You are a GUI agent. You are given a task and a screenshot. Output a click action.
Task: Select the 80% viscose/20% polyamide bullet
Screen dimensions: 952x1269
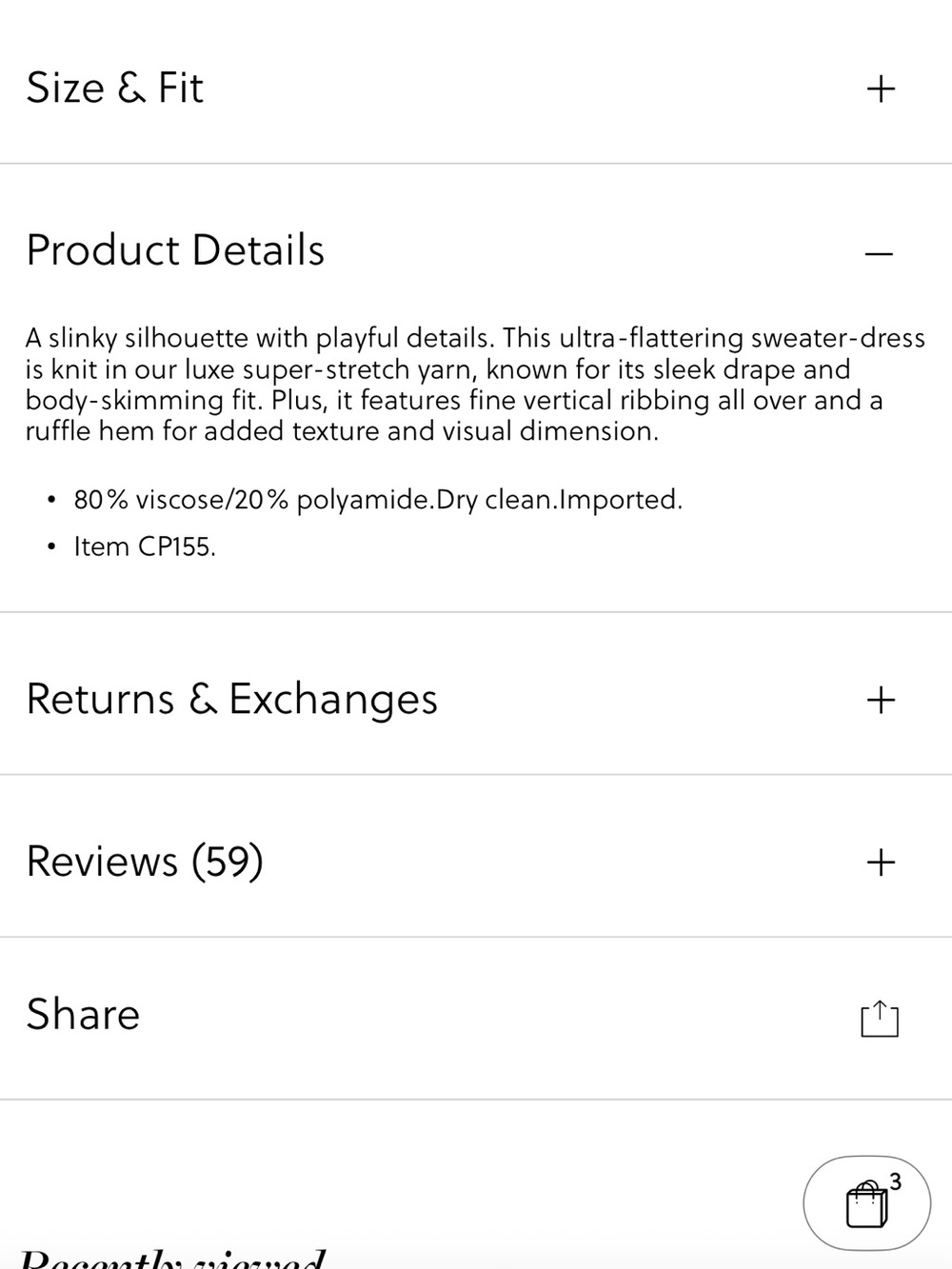pyautogui.click(x=378, y=500)
